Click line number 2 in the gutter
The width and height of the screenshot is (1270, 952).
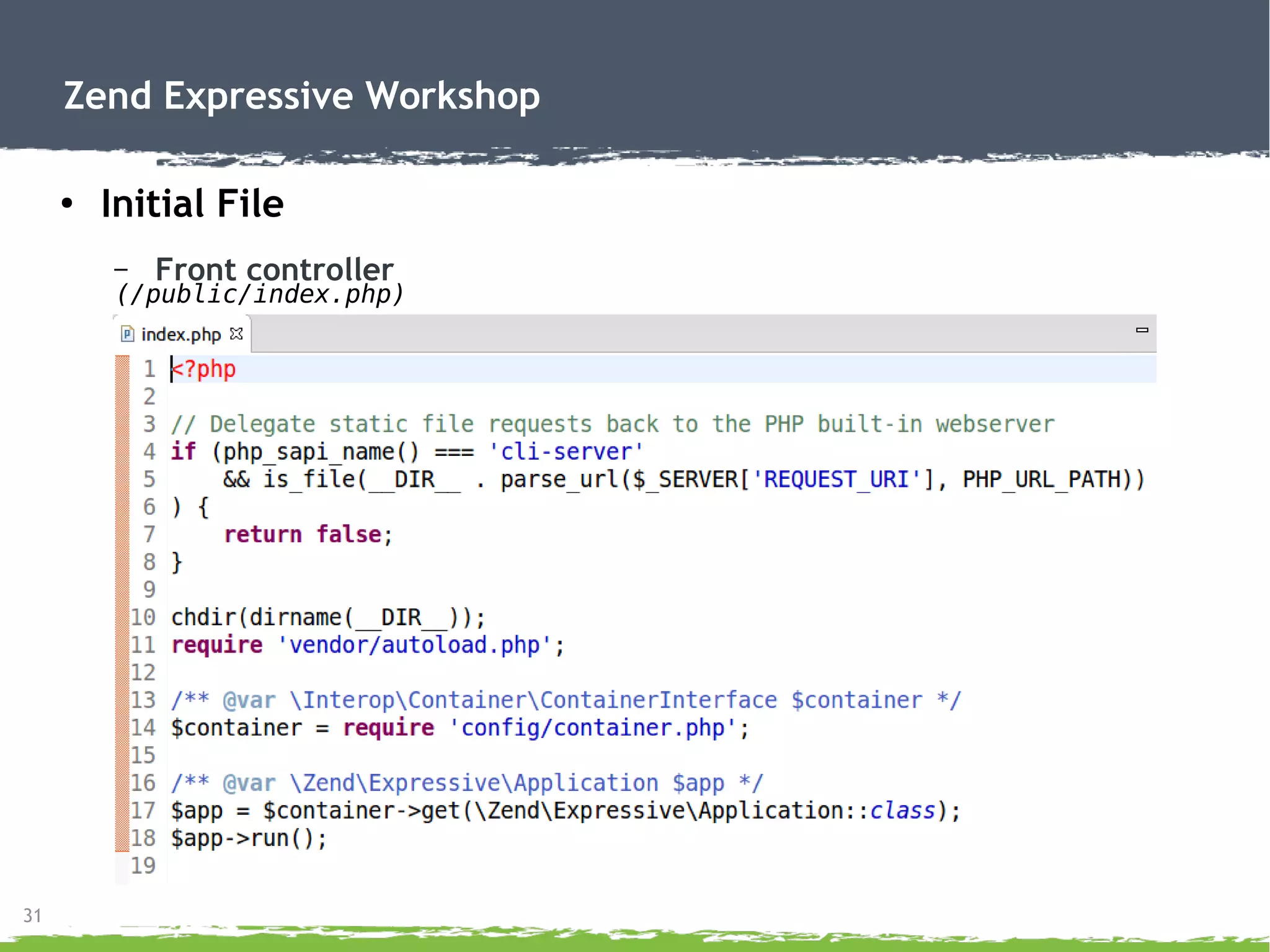pos(149,396)
